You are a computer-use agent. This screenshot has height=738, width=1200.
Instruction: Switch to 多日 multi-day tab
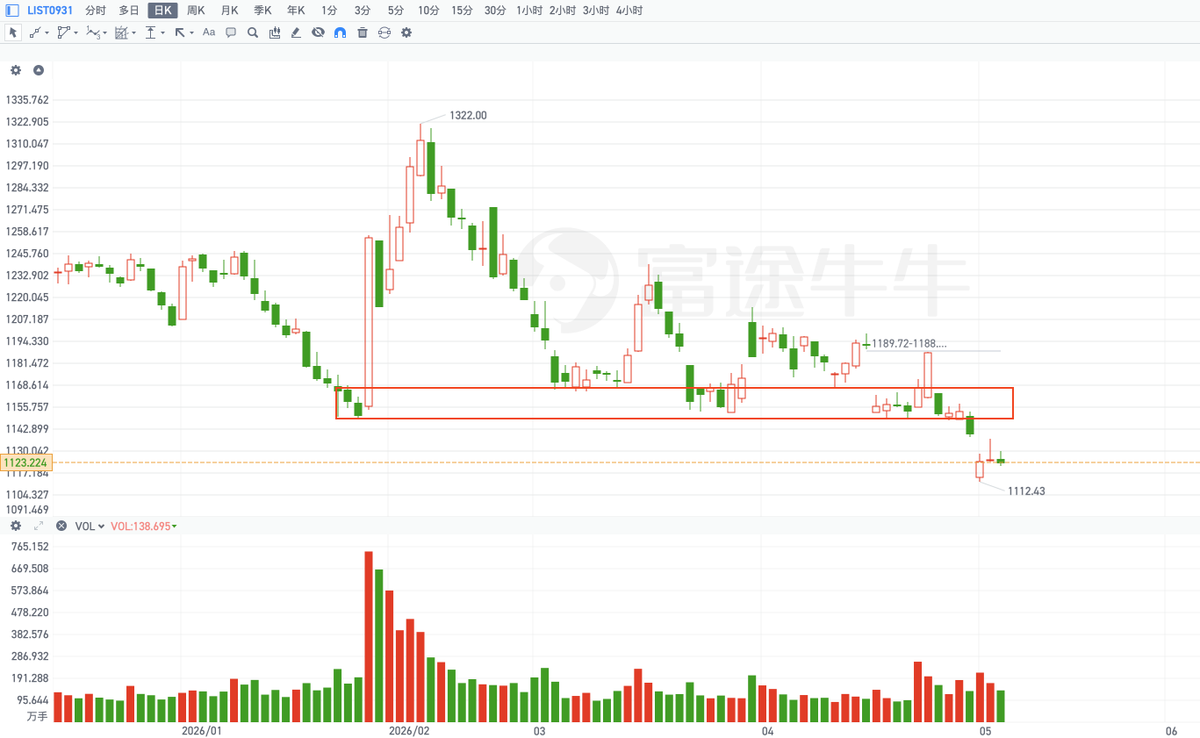click(129, 10)
